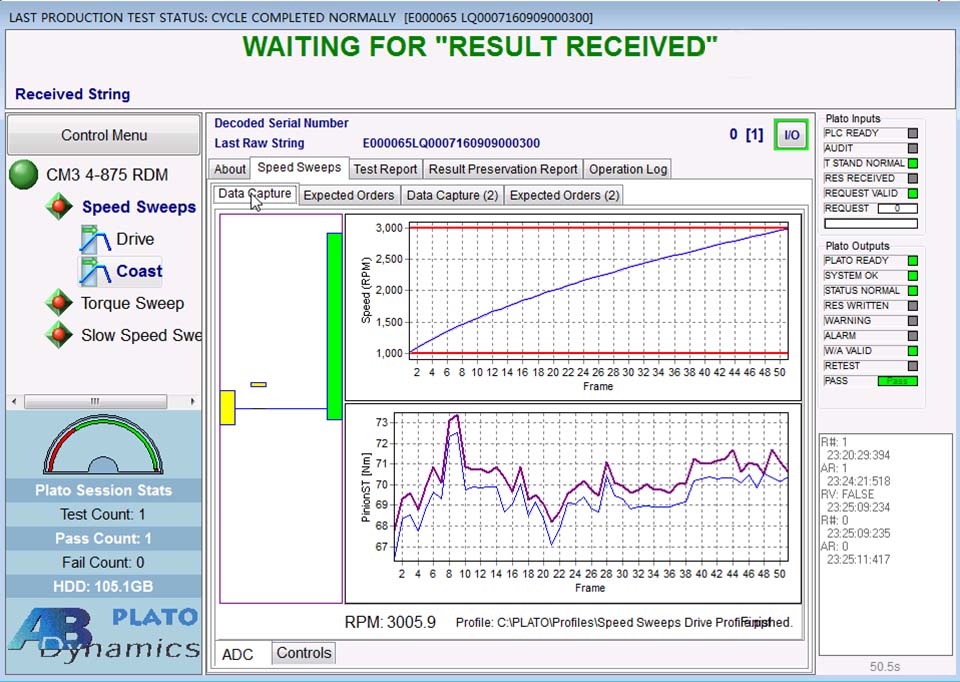Toggle the REQUEST VALID input indicator
This screenshot has height=682, width=960.
point(912,194)
